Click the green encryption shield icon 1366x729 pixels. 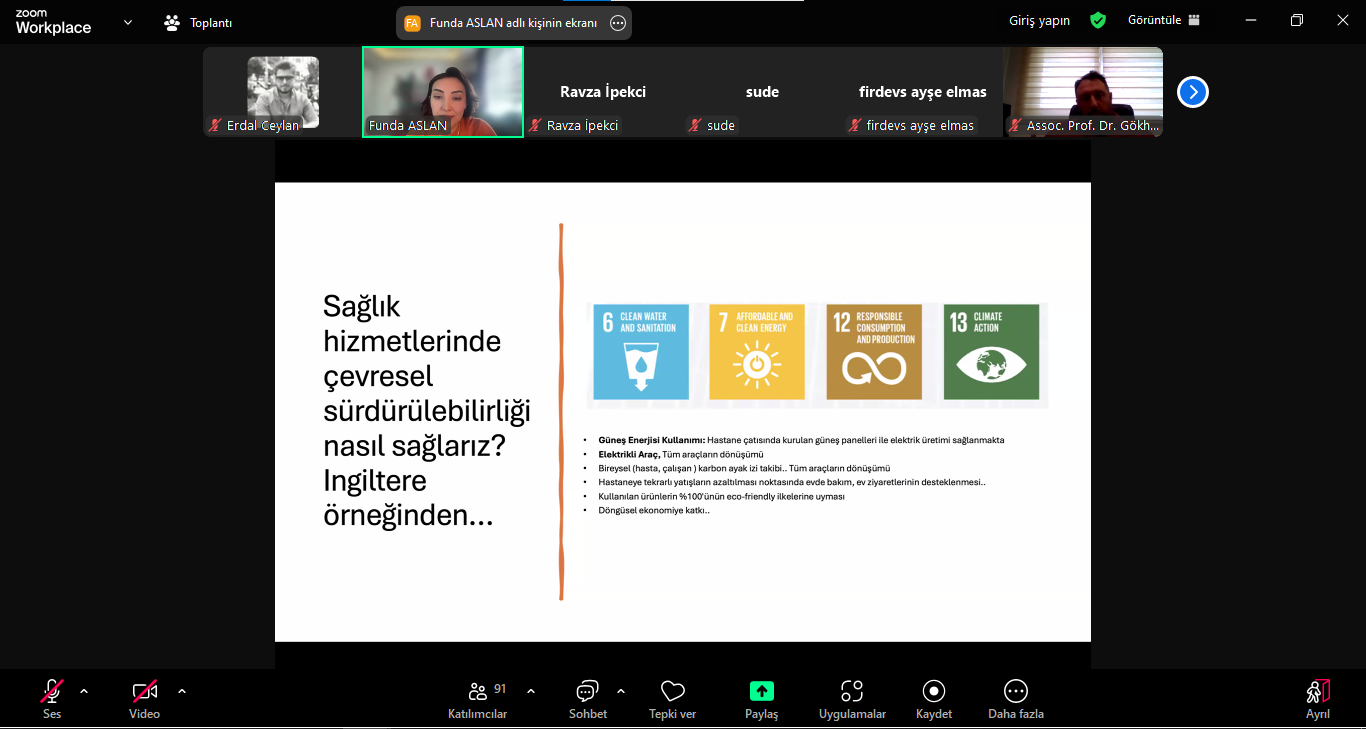(1098, 21)
